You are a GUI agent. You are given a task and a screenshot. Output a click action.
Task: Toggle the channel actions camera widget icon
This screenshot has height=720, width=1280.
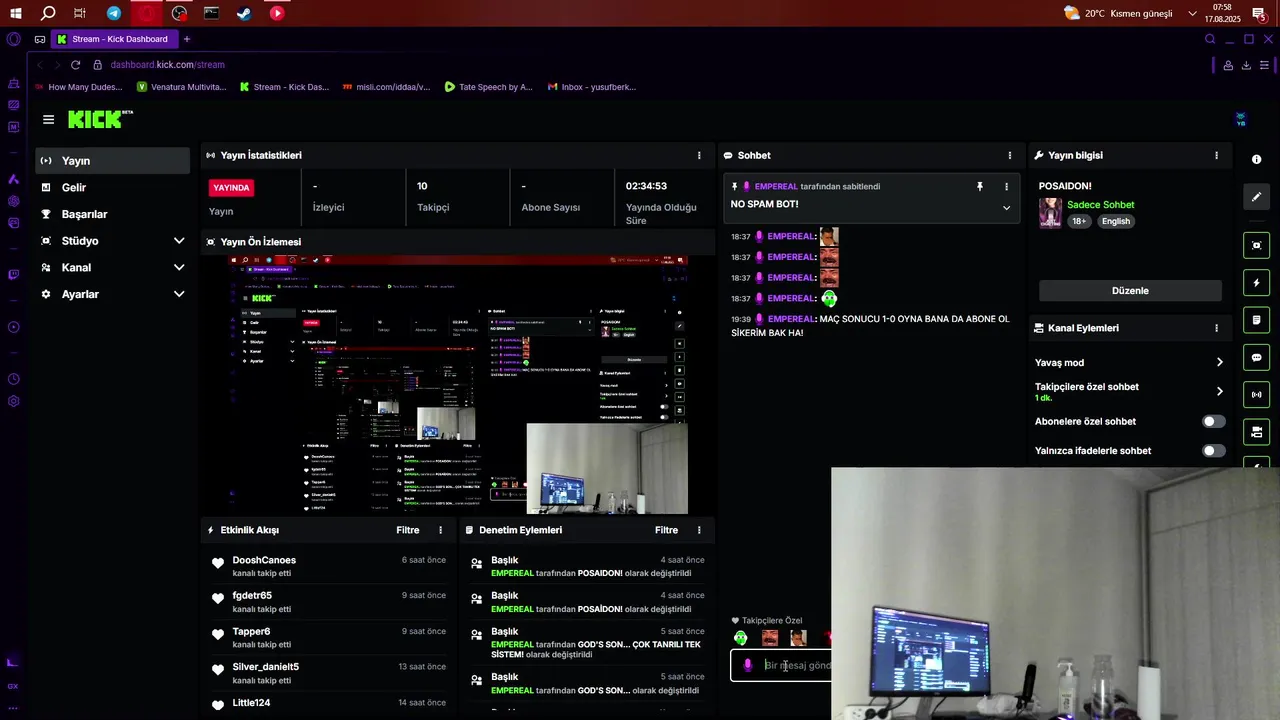1256,432
